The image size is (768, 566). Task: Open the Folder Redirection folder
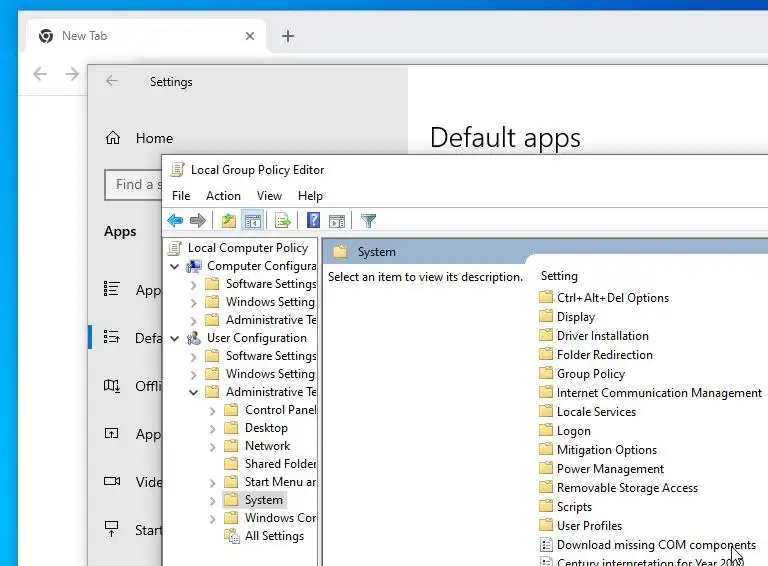[x=596, y=355]
